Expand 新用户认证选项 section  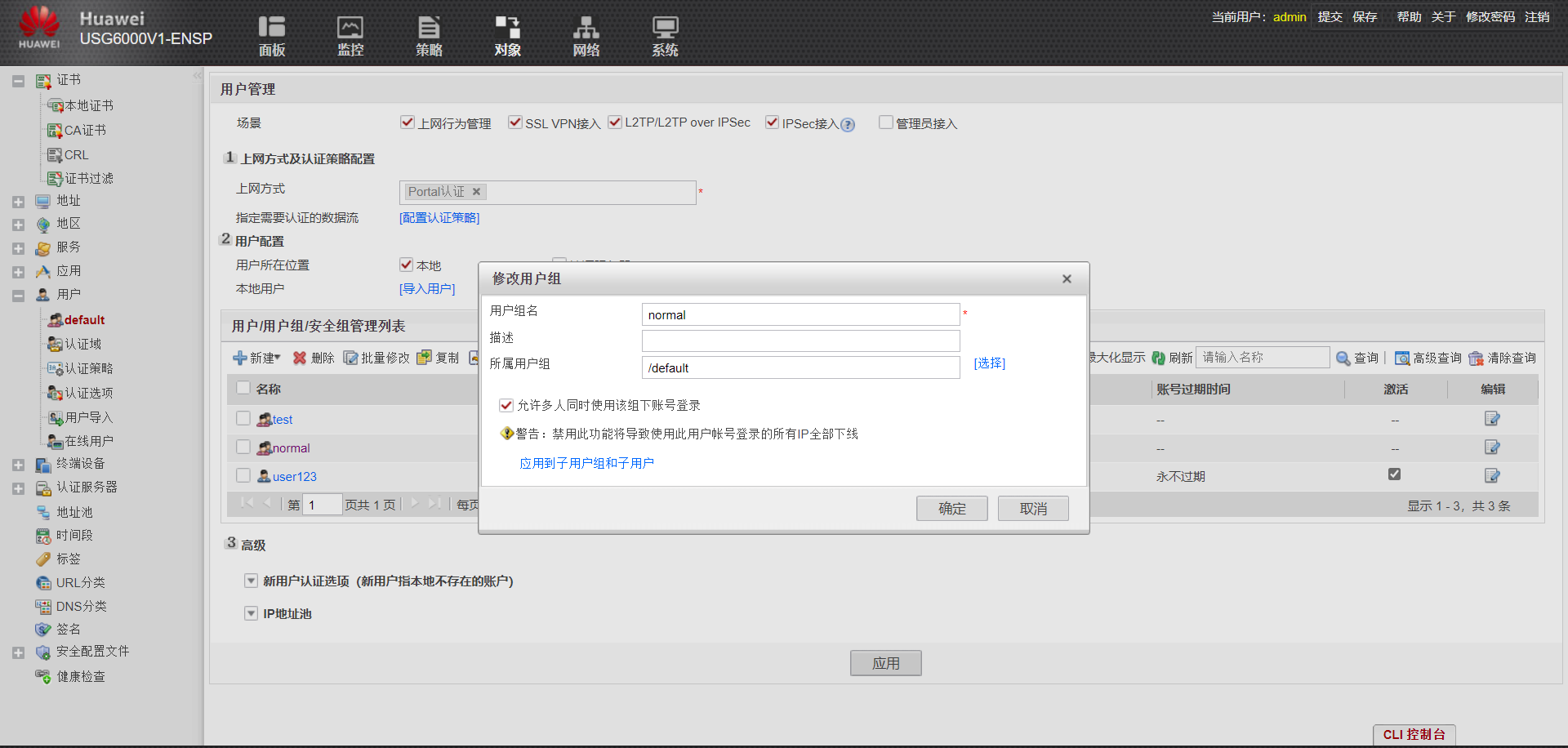pyautogui.click(x=252, y=581)
